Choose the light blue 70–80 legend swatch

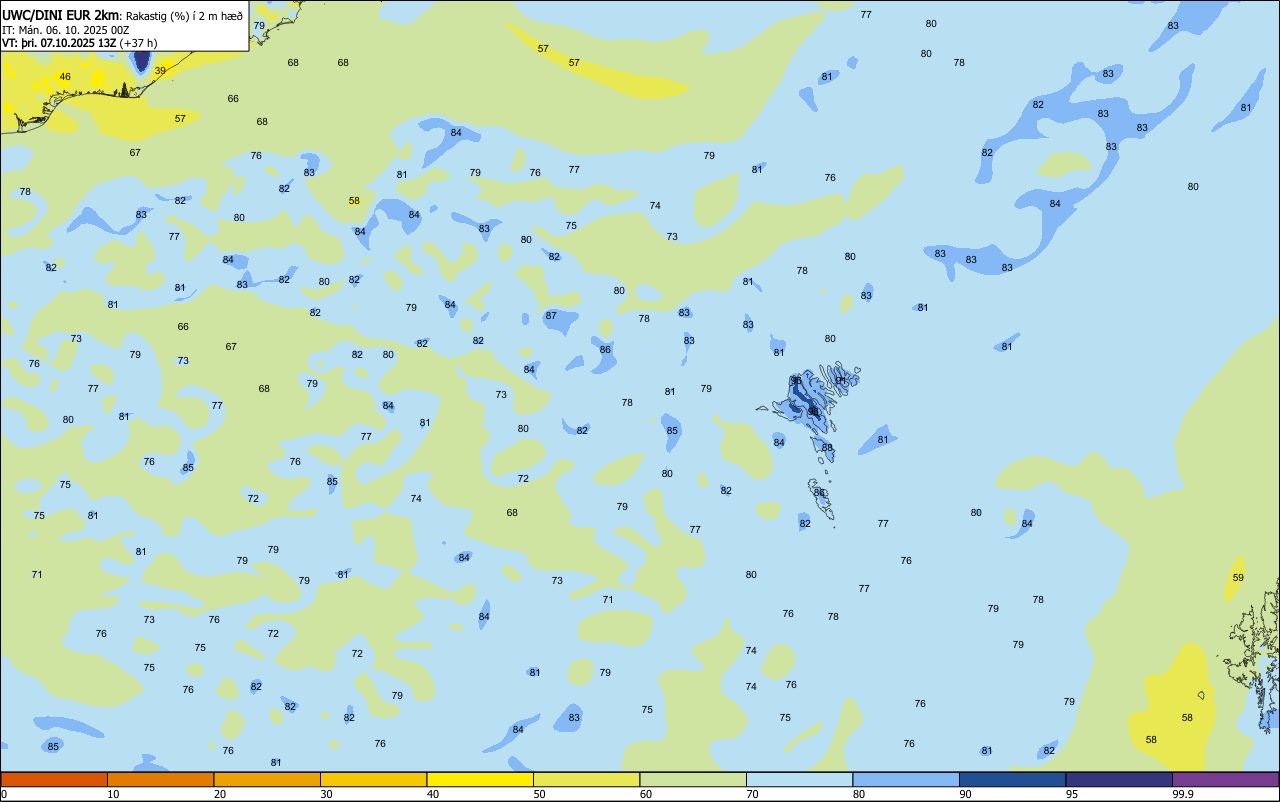[799, 779]
